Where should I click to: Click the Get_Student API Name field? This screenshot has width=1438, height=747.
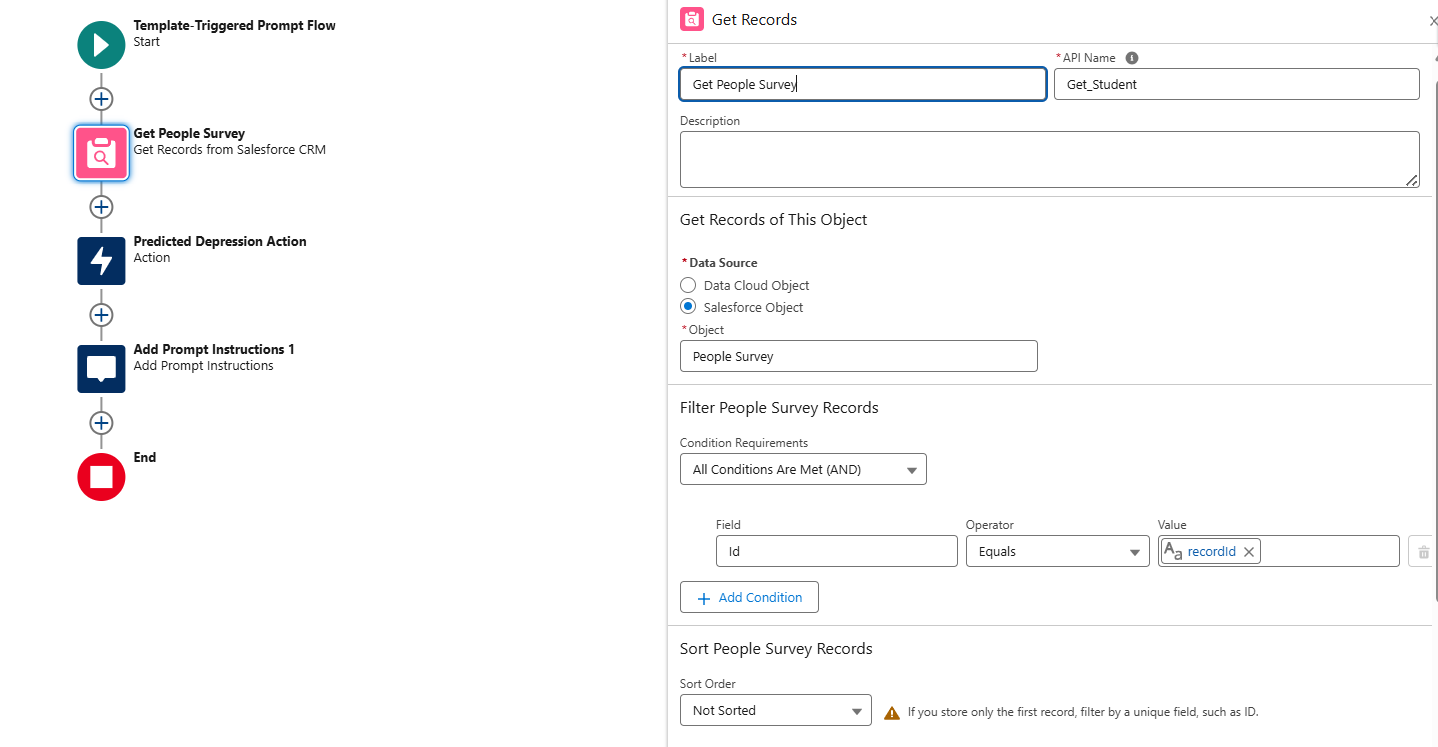1236,85
